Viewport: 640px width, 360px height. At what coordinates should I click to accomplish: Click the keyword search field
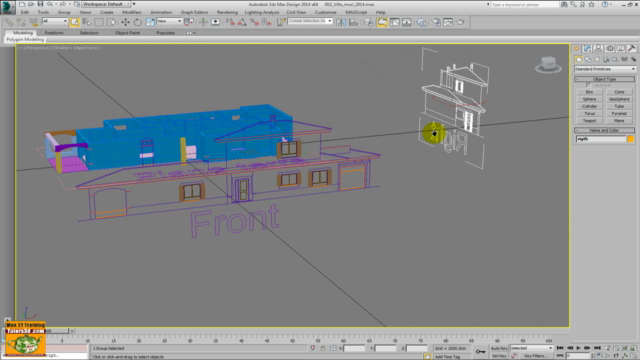(524, 4)
